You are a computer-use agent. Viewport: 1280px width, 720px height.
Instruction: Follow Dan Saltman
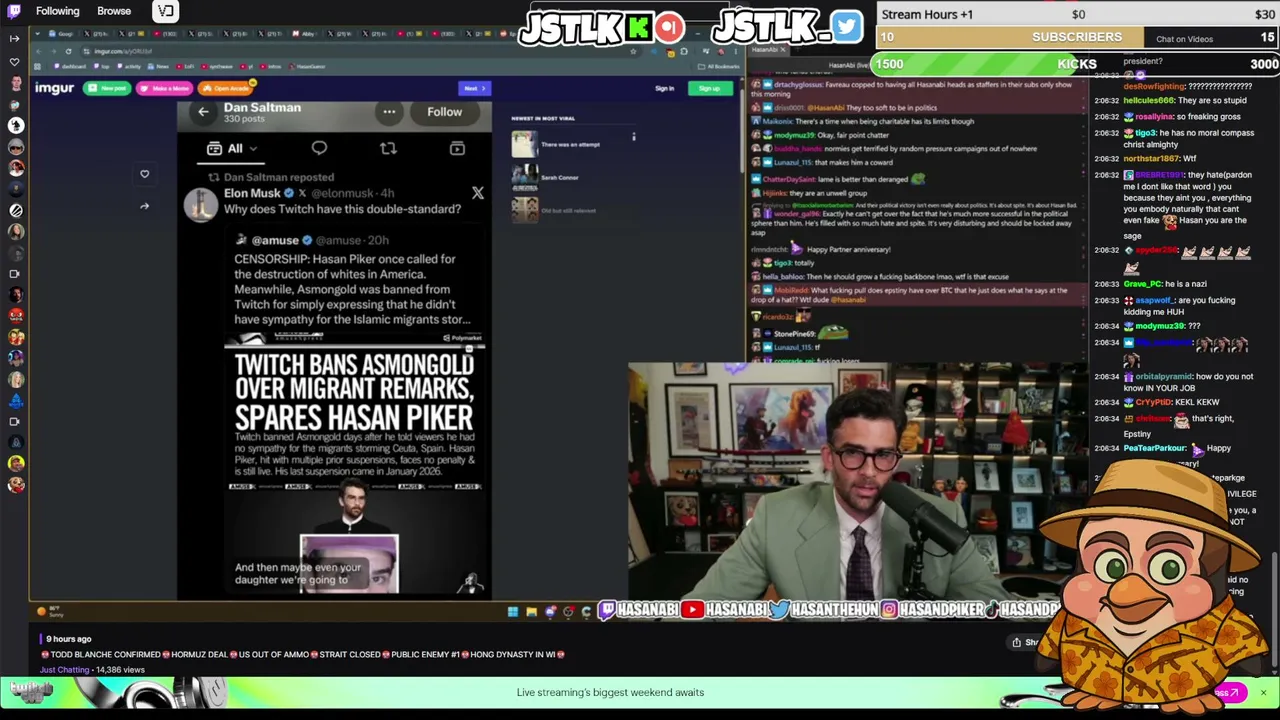click(445, 112)
